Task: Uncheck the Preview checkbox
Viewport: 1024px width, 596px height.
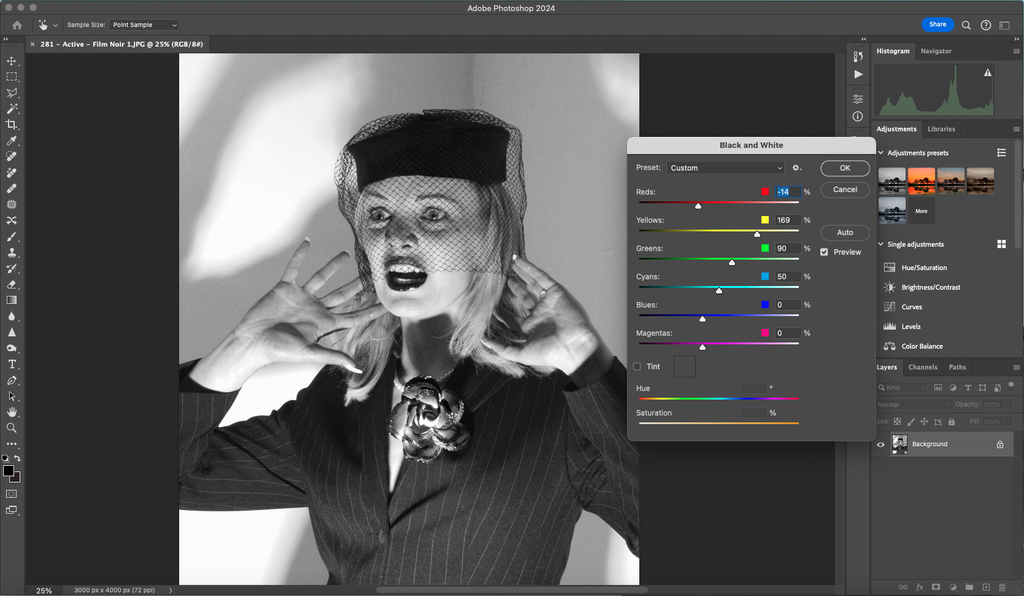Action: 823,252
